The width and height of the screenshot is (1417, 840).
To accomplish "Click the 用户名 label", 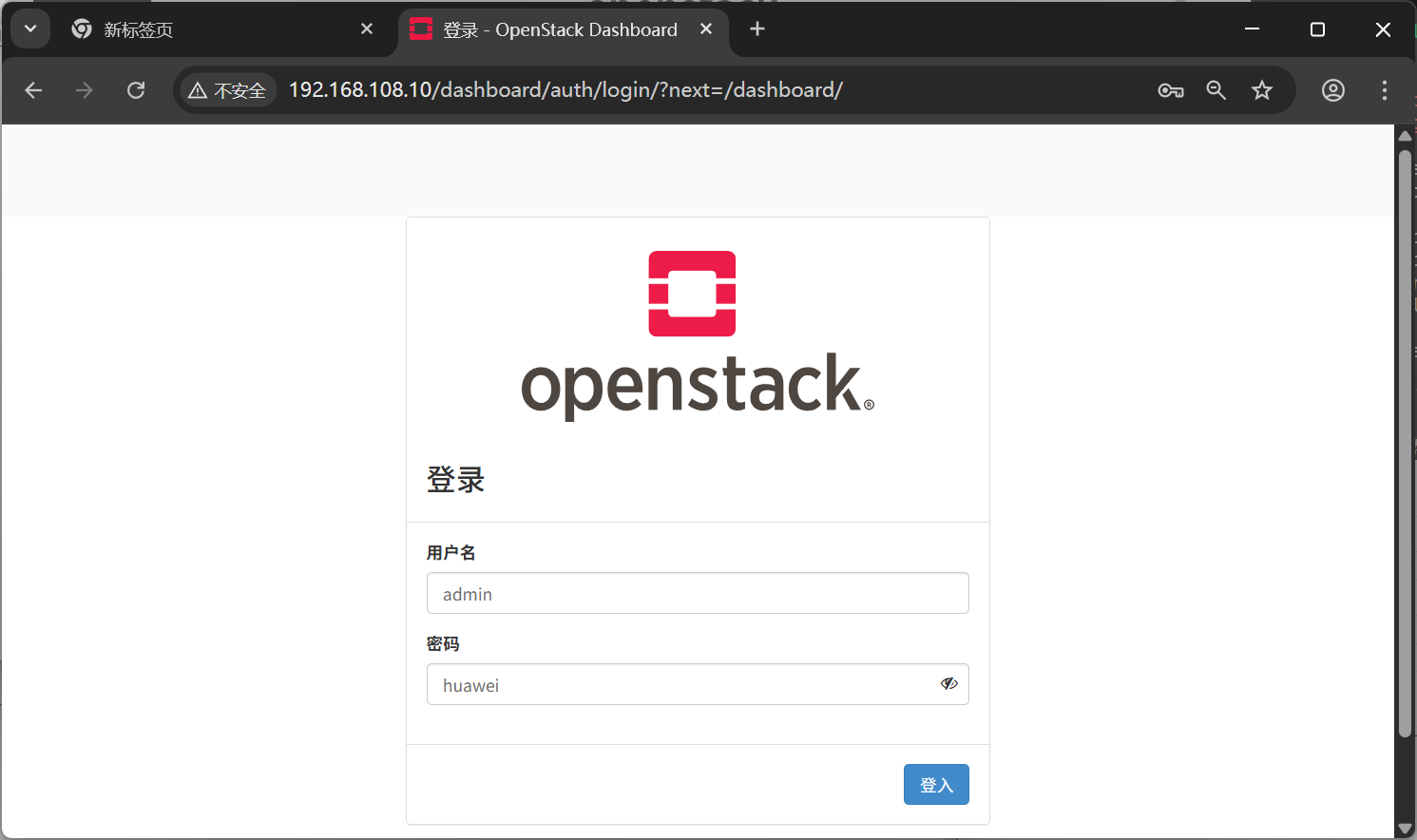I will click(x=451, y=553).
